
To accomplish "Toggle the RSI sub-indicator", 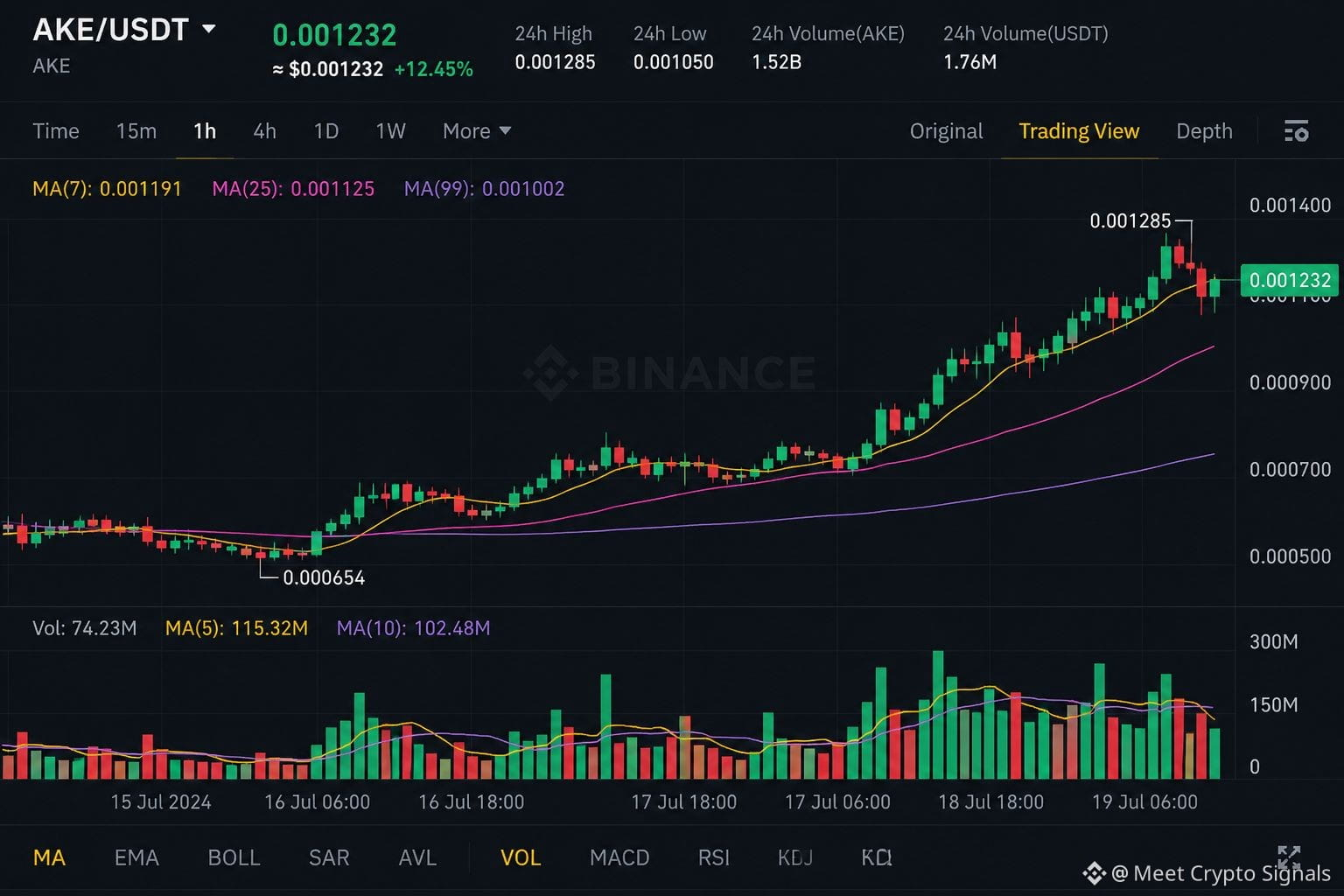I will (714, 857).
